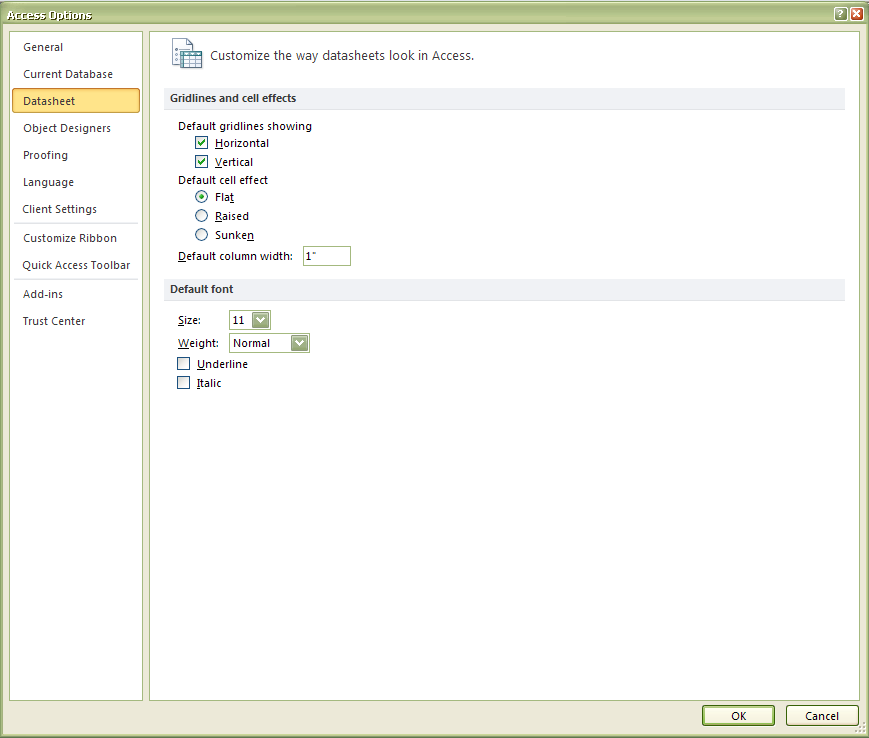Click the Gridlines and cell effects heading
Image resolution: width=869 pixels, height=738 pixels.
233,98
